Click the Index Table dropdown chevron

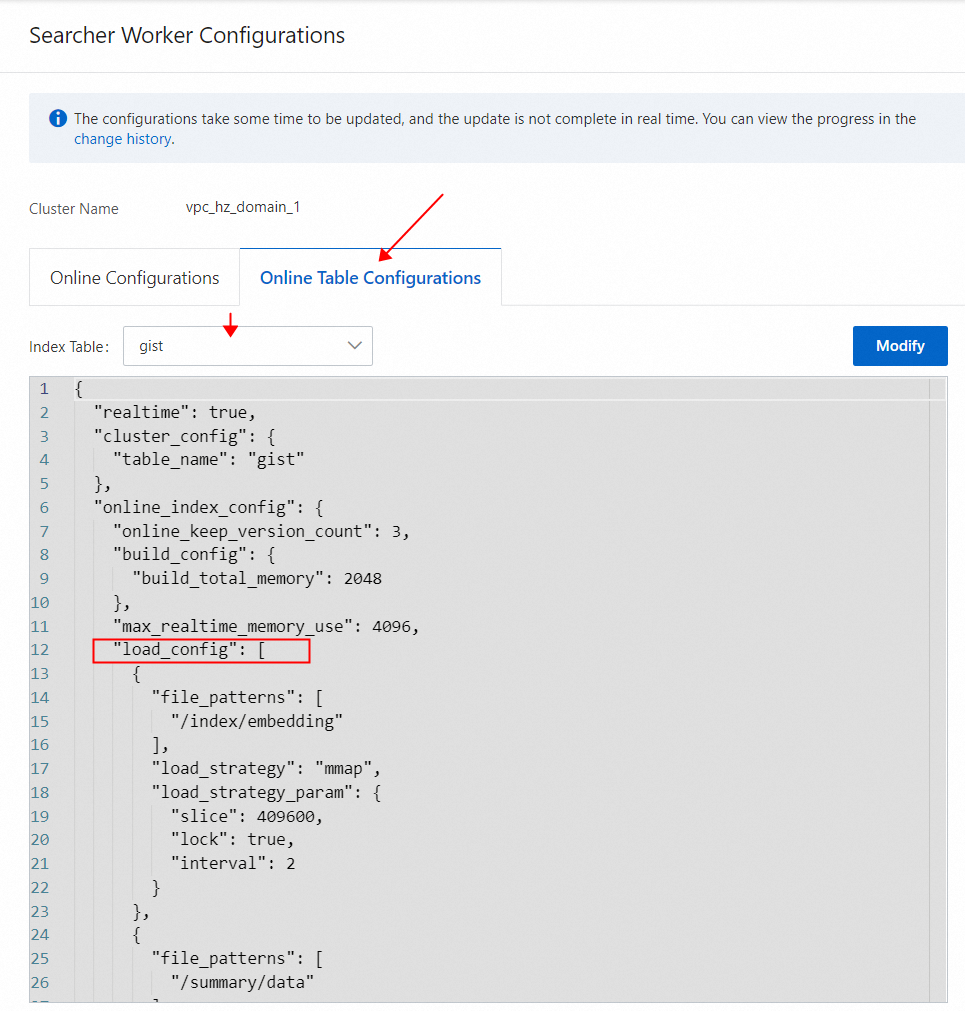[x=355, y=346]
